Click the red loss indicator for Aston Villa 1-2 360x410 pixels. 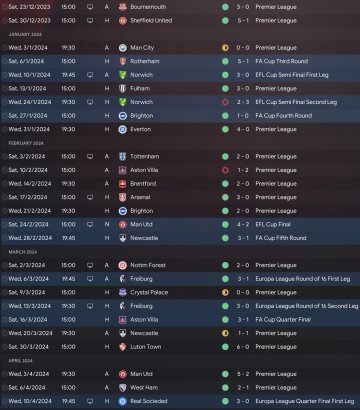point(225,170)
